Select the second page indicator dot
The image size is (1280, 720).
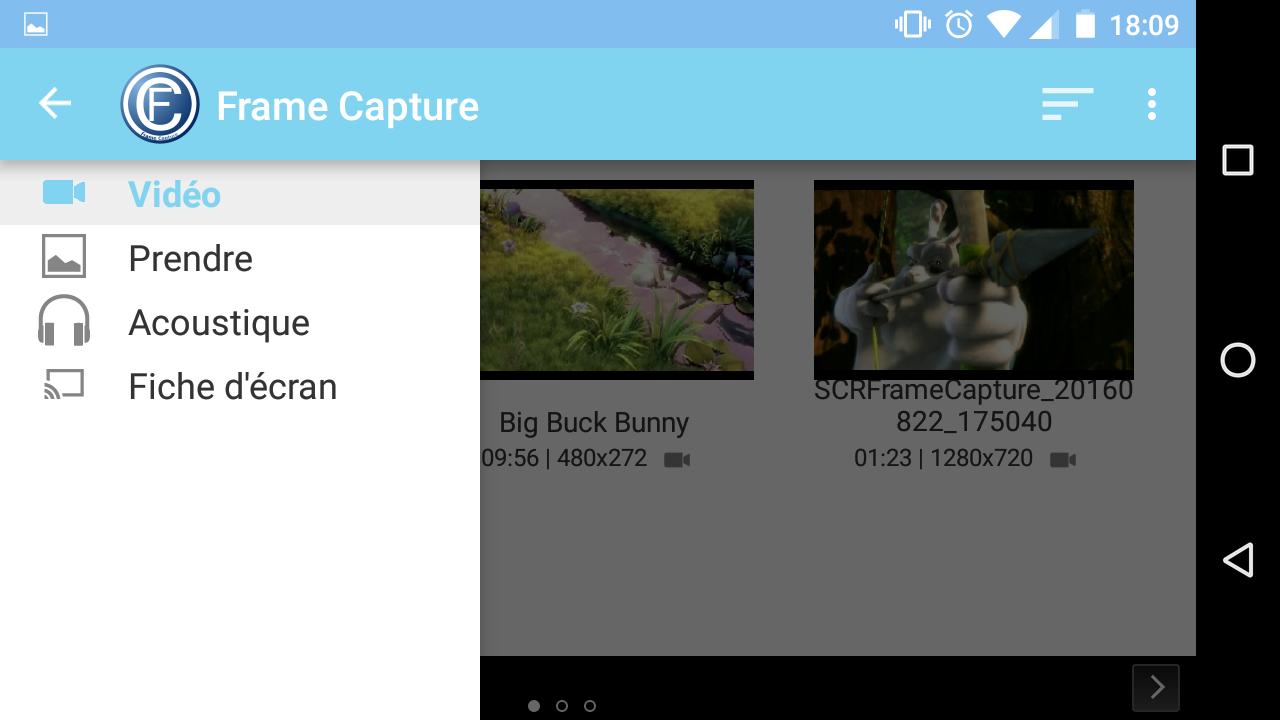click(562, 706)
